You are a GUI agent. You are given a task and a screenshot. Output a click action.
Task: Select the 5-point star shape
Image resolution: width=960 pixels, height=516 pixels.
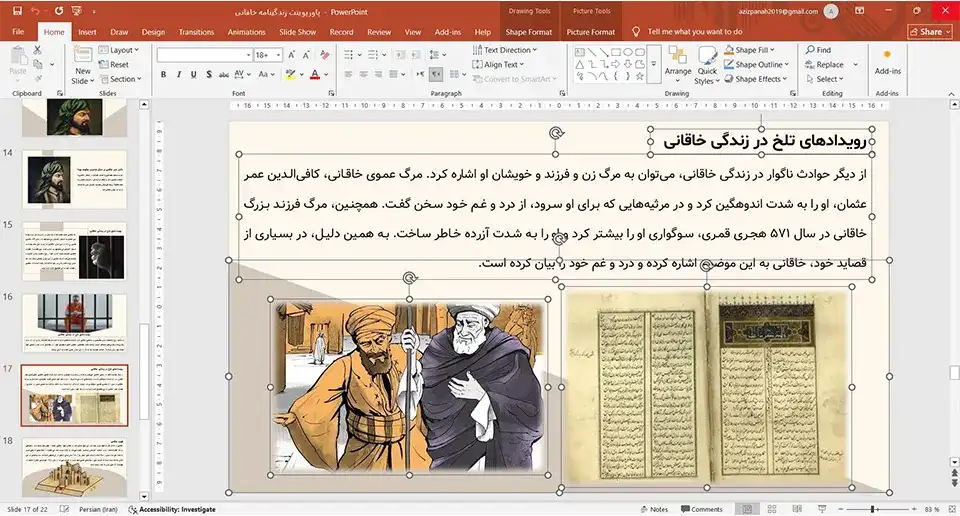(x=640, y=76)
